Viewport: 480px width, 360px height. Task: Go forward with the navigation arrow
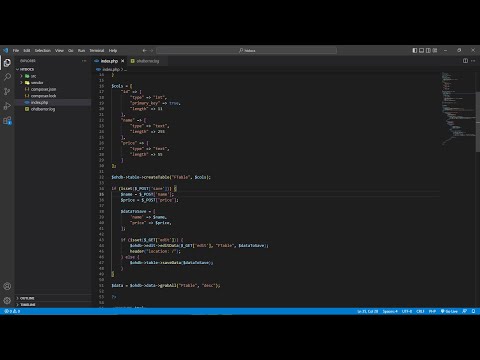(x=151, y=50)
